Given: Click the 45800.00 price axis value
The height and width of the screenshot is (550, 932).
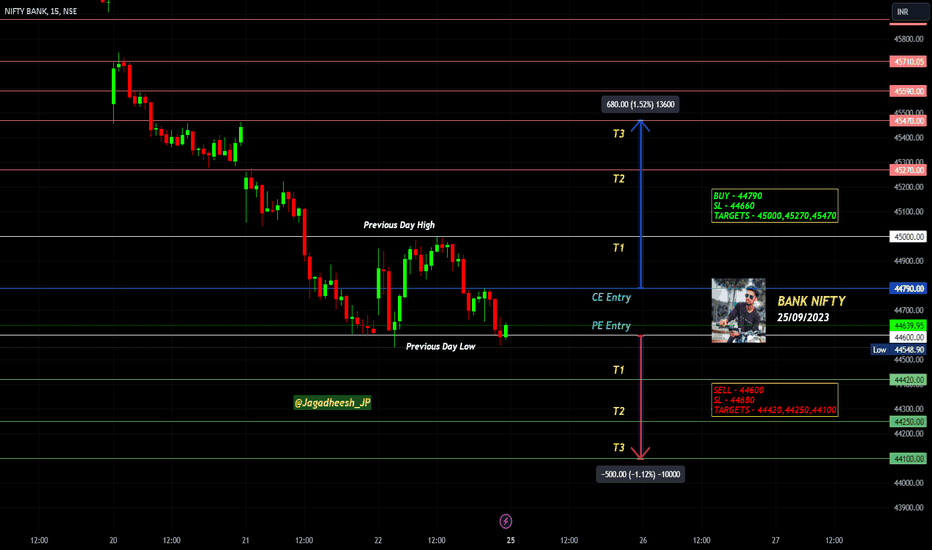Looking at the screenshot, I should pyautogui.click(x=909, y=39).
